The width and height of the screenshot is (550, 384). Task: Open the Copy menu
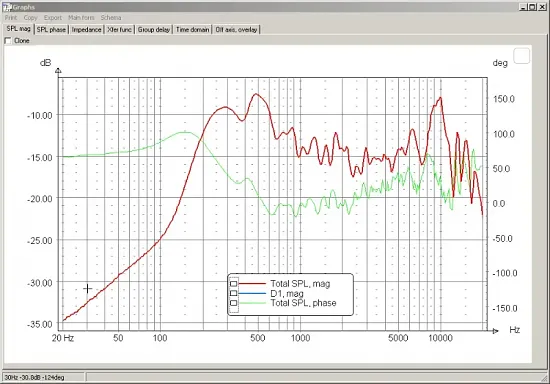pos(30,18)
